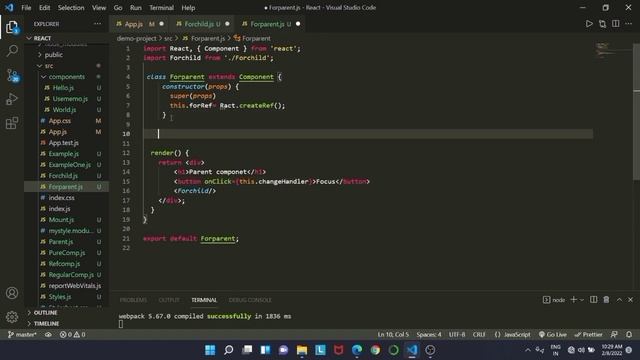Screen dimensions: 640x360
Task: Open Usememo.js in the explorer
Action: pos(67,99)
